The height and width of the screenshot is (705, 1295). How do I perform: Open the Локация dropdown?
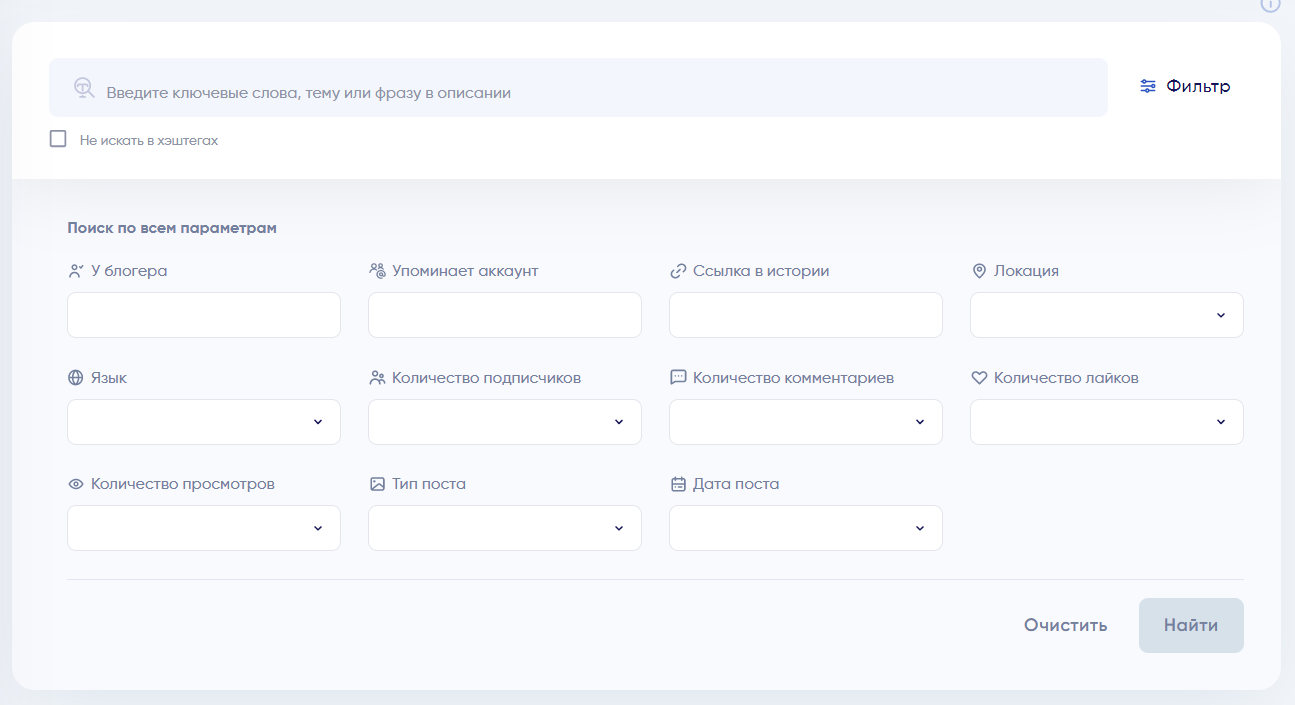pos(1106,315)
